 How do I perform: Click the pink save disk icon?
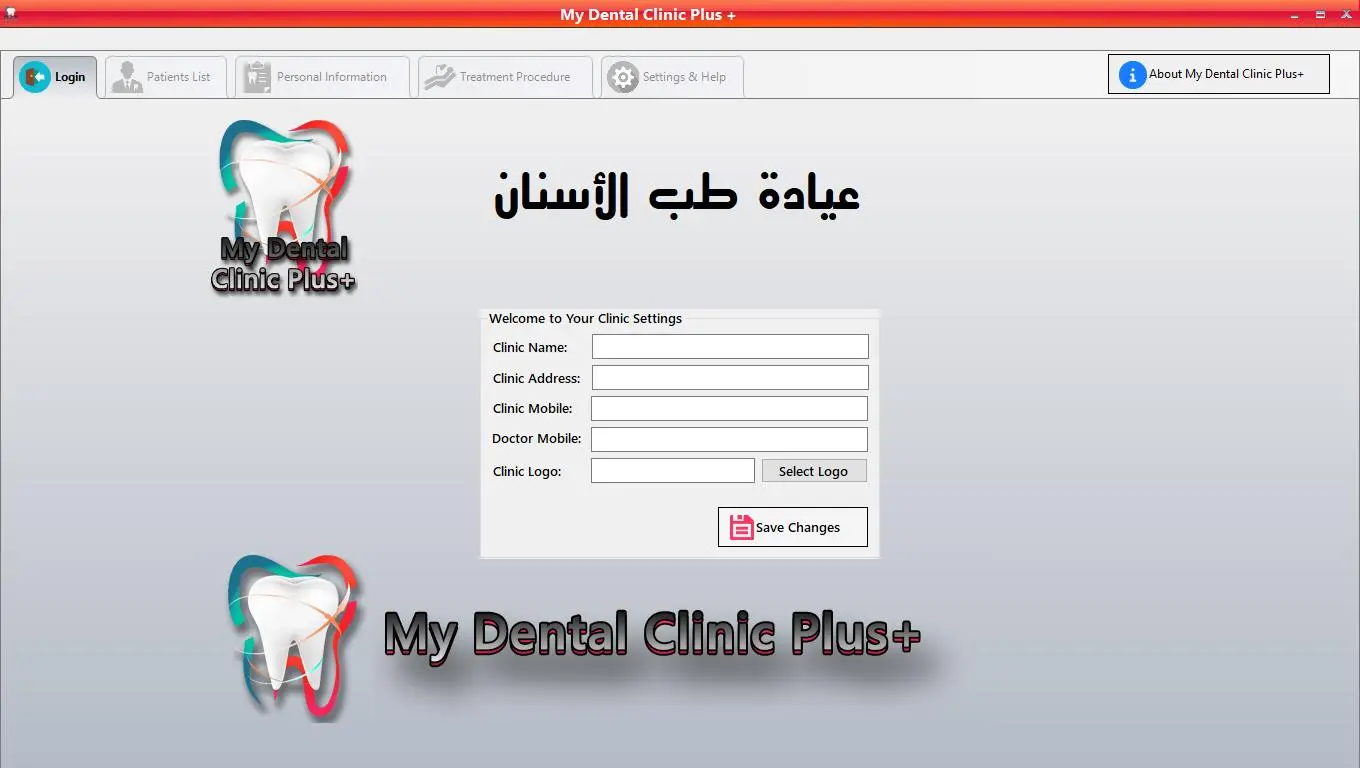click(741, 527)
